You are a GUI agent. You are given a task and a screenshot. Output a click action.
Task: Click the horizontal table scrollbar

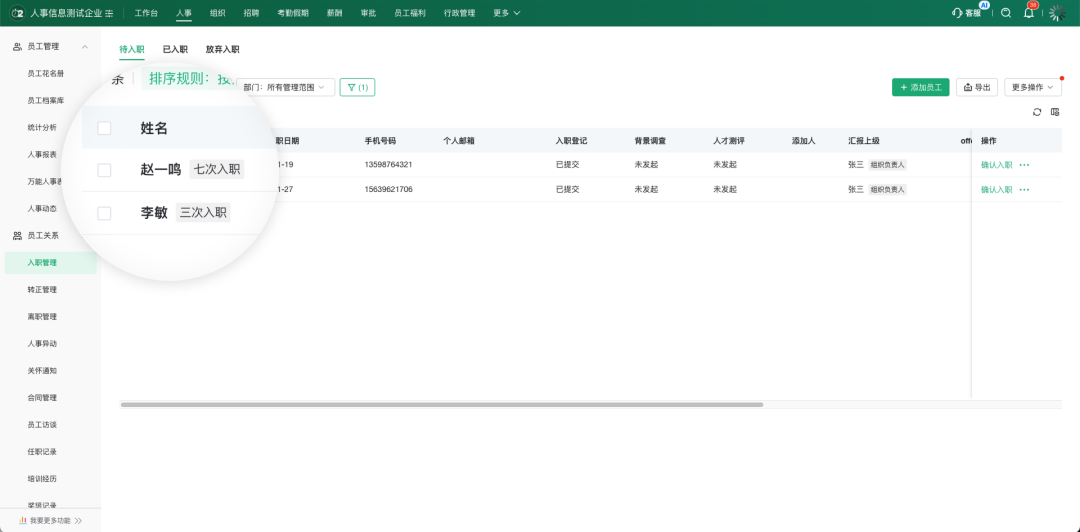tap(441, 405)
